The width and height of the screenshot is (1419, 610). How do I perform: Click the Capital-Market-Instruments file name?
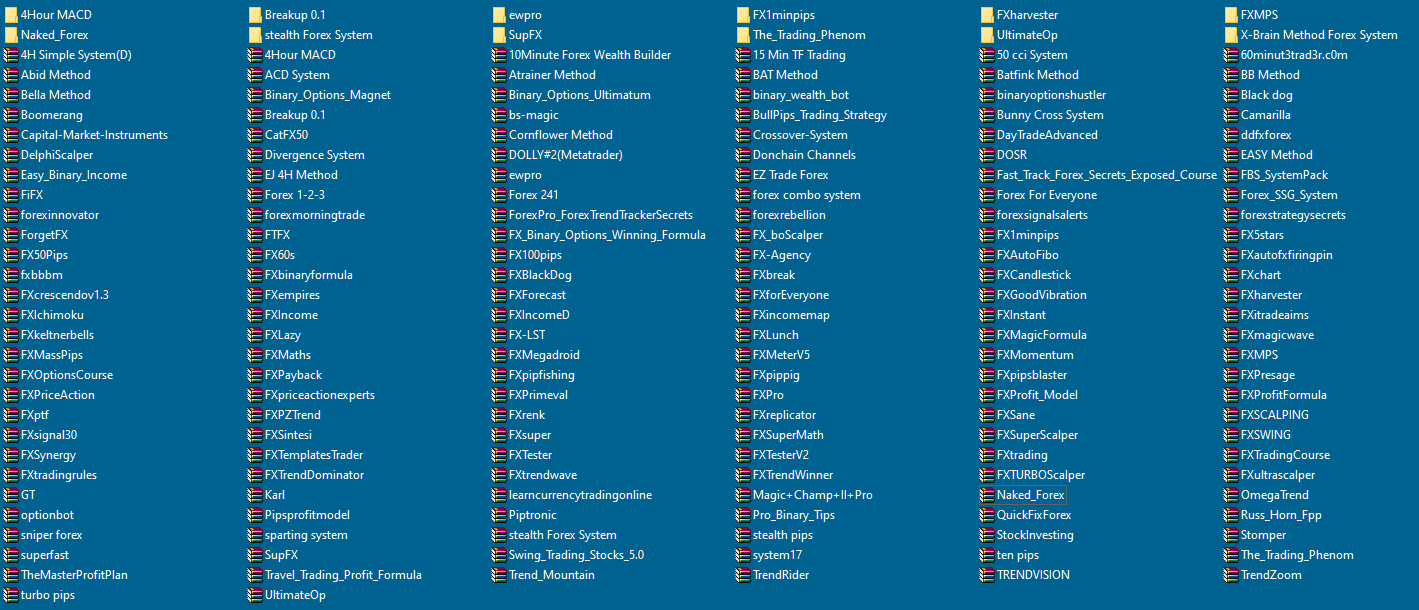pyautogui.click(x=94, y=135)
